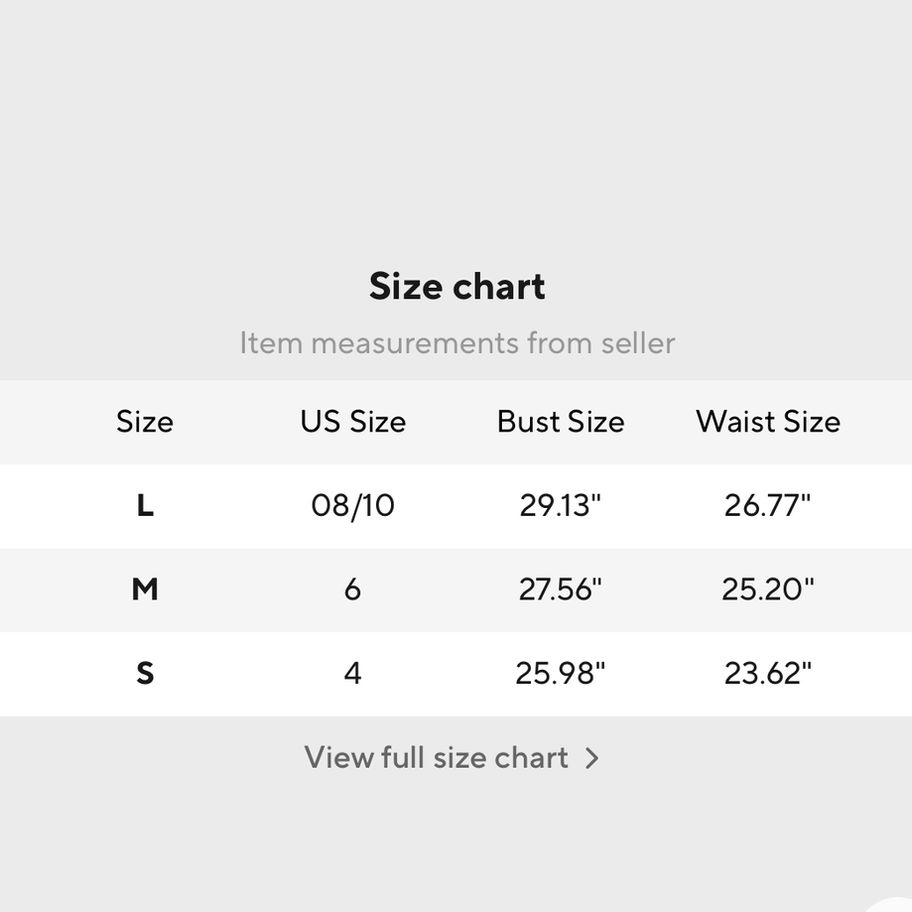Select the Bust Size column header
The width and height of the screenshot is (912, 912).
click(560, 421)
